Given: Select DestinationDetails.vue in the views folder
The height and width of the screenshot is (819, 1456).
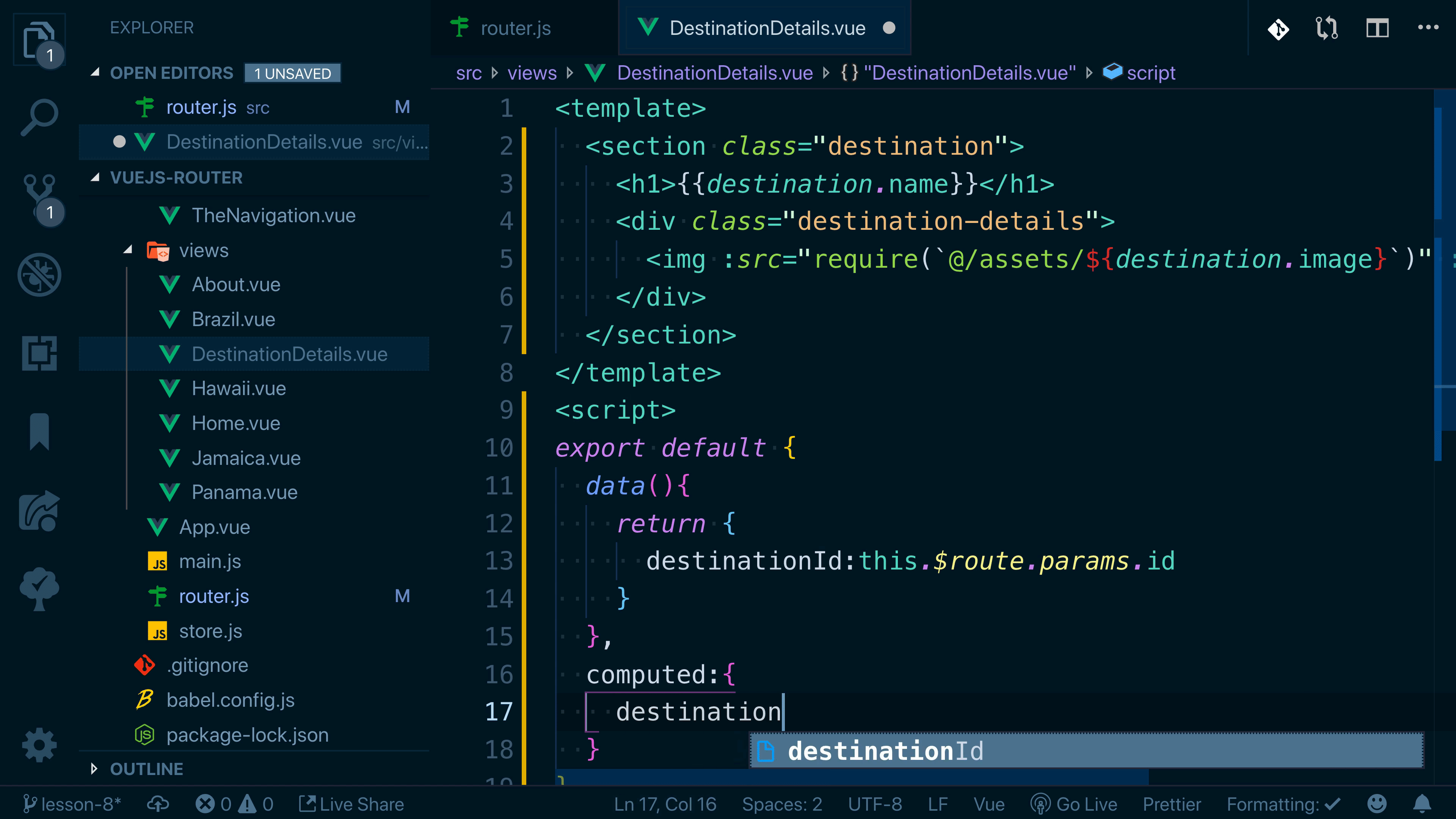Looking at the screenshot, I should 254,354.
